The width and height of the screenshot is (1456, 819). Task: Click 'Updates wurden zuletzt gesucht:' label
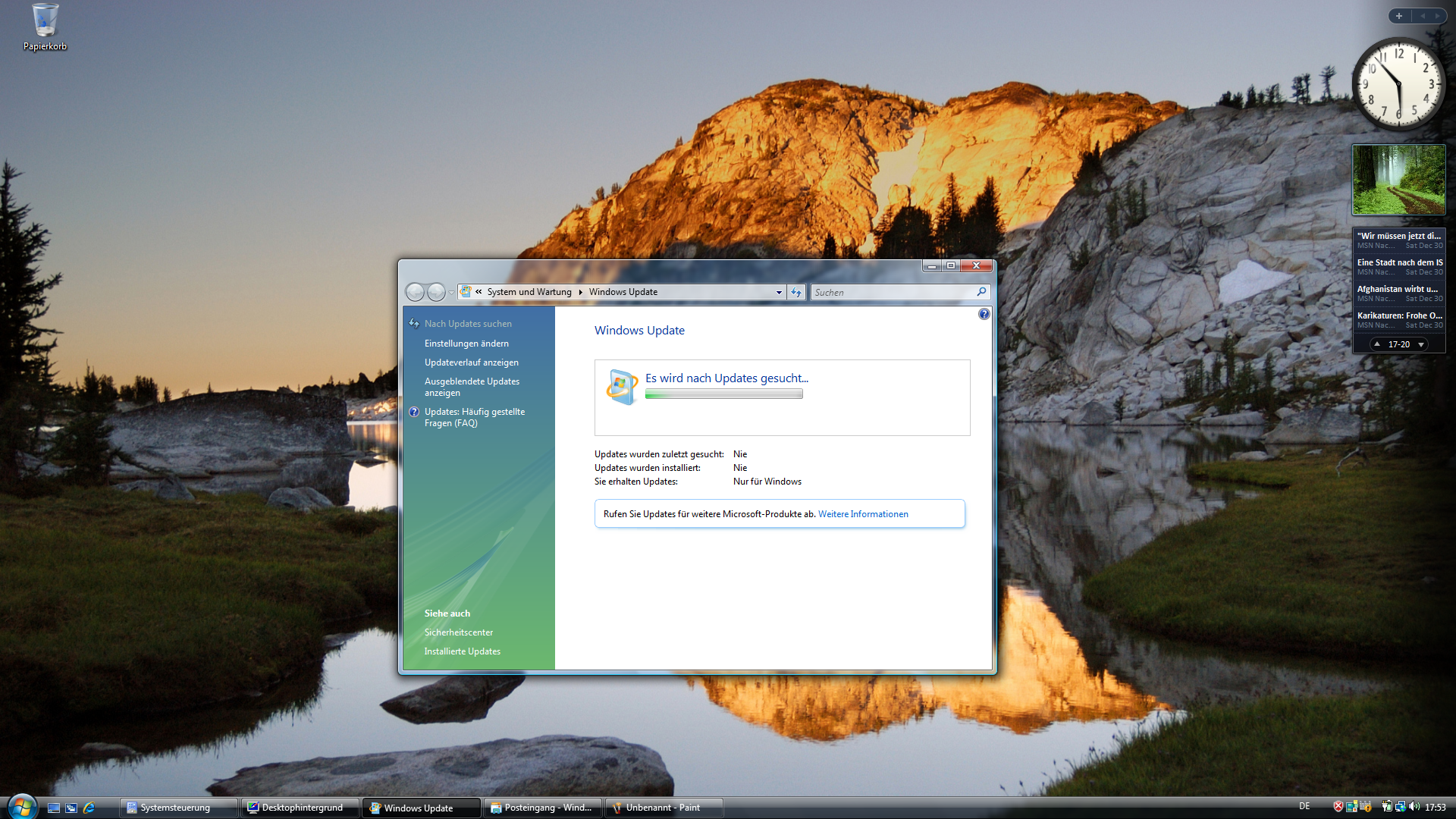click(x=659, y=454)
